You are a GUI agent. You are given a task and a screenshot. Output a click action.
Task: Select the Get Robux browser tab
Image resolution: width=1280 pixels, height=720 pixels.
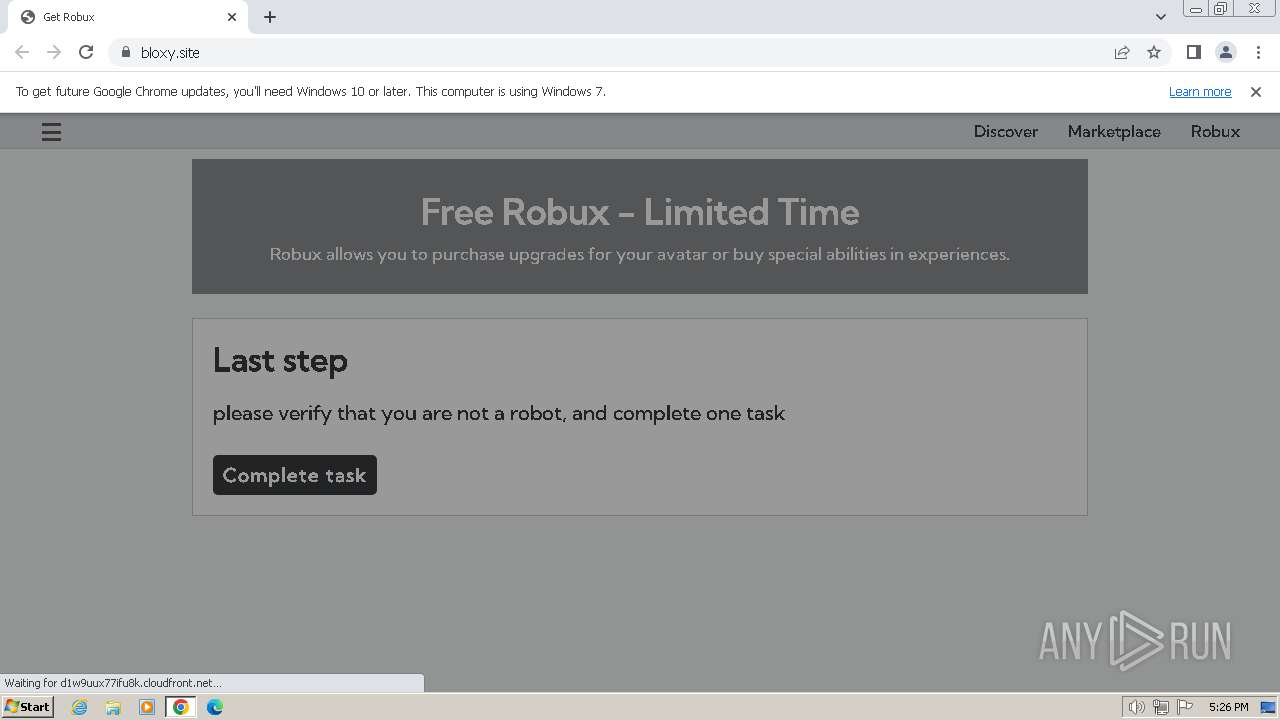pos(126,17)
